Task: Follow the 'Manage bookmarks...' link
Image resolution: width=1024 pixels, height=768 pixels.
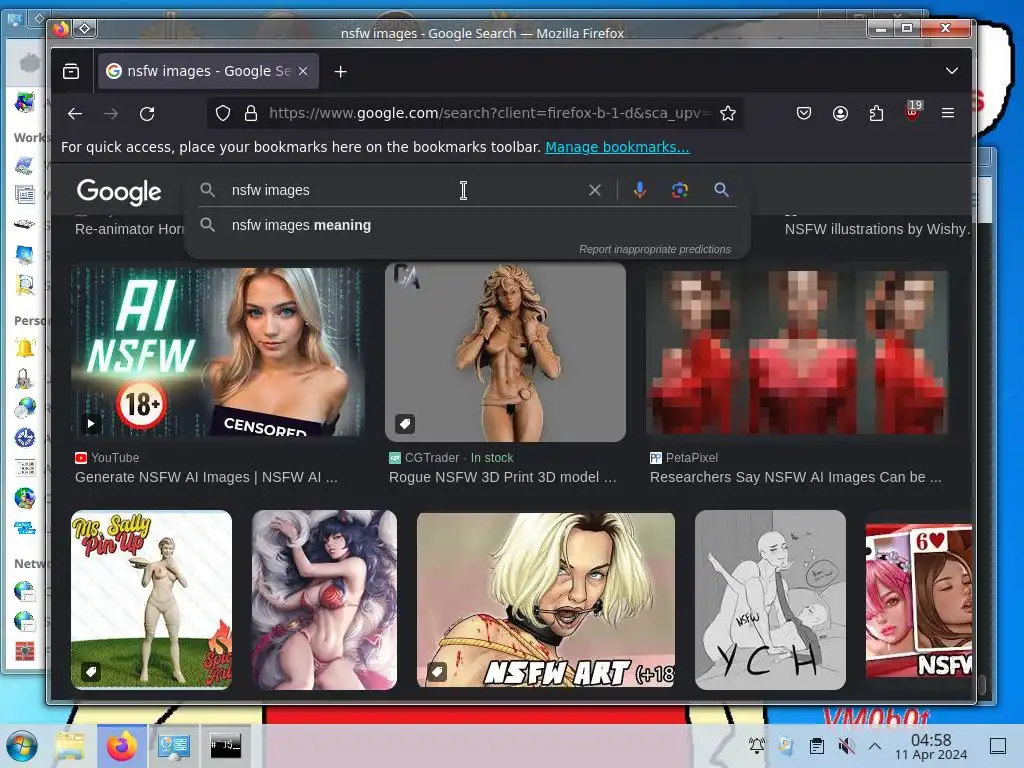Action: 617,147
